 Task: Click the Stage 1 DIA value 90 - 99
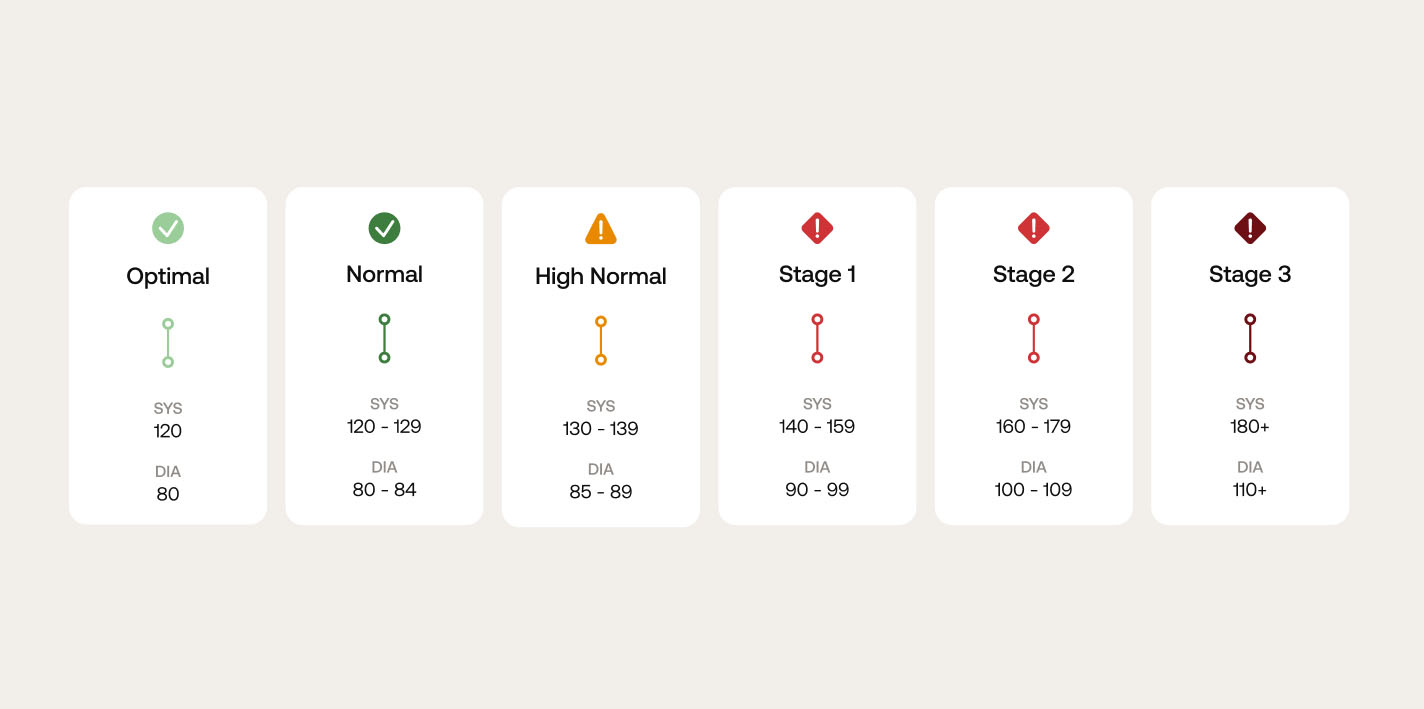817,490
